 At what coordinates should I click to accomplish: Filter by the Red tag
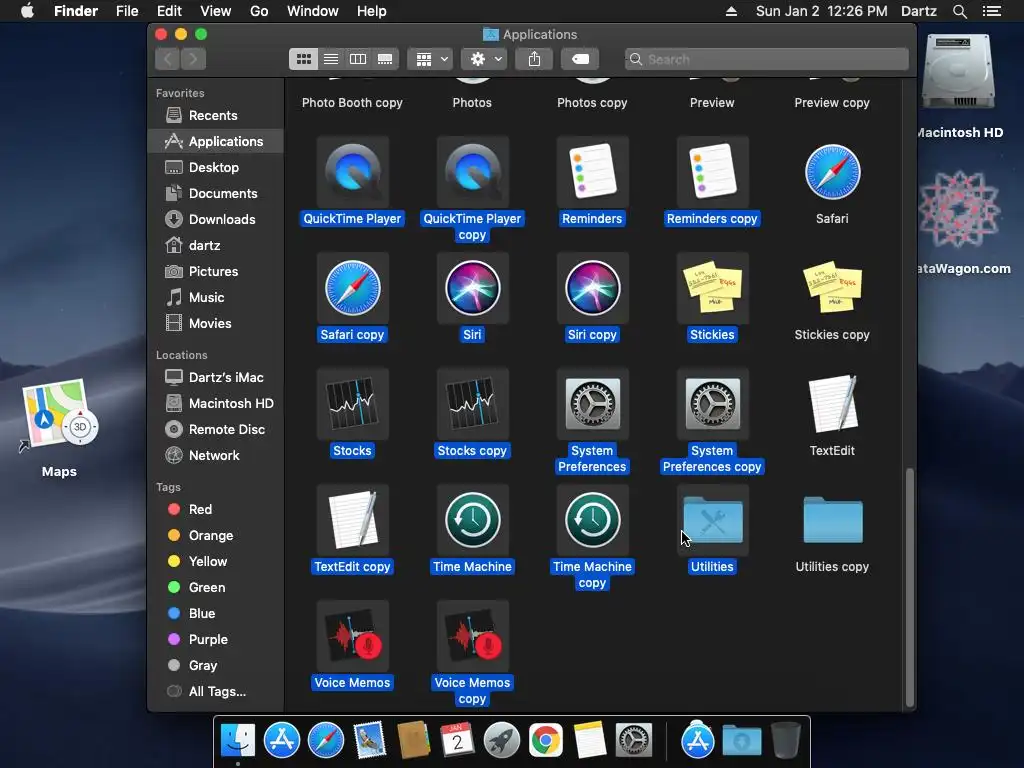[x=216, y=509]
